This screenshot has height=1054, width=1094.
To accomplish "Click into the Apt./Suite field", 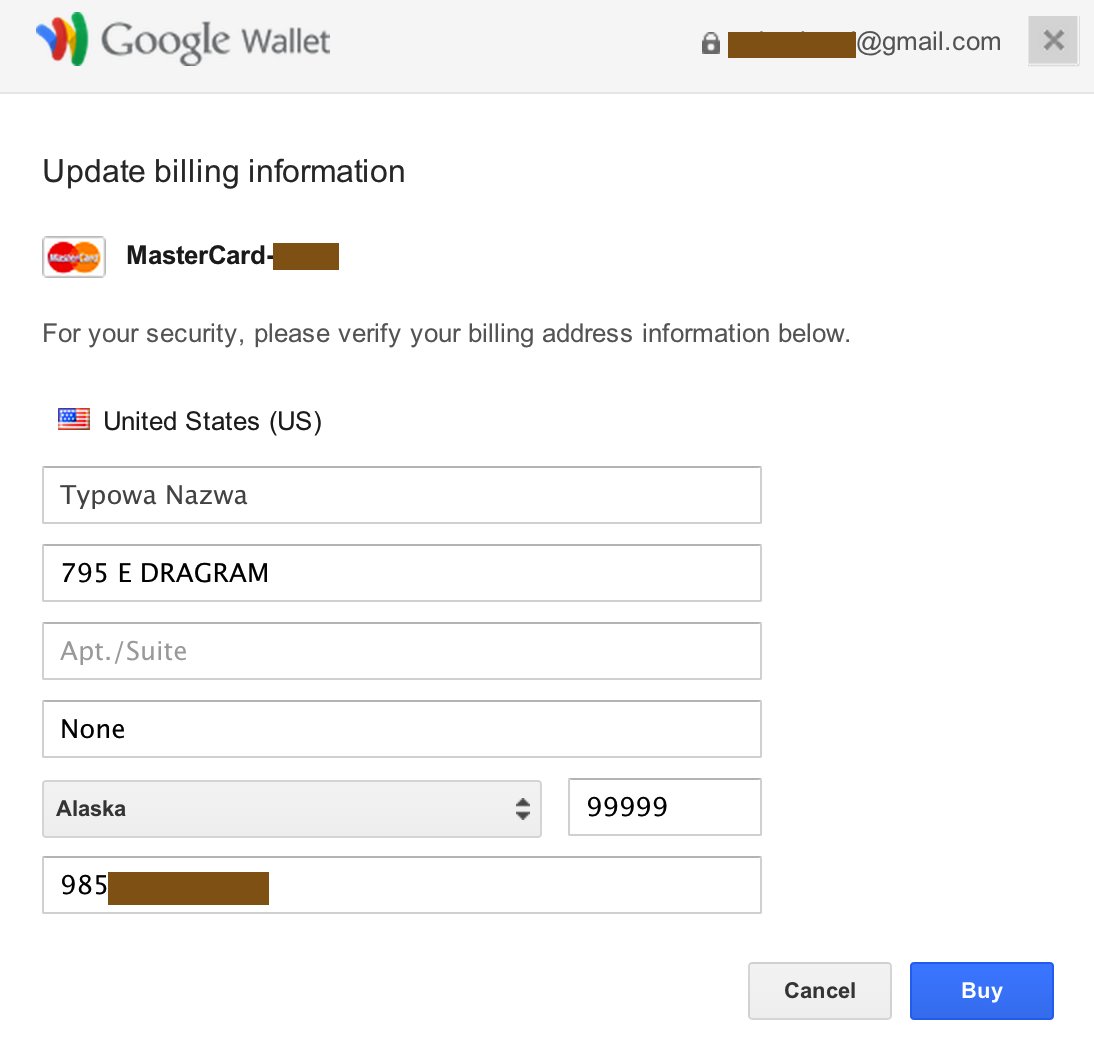I will tap(401, 651).
